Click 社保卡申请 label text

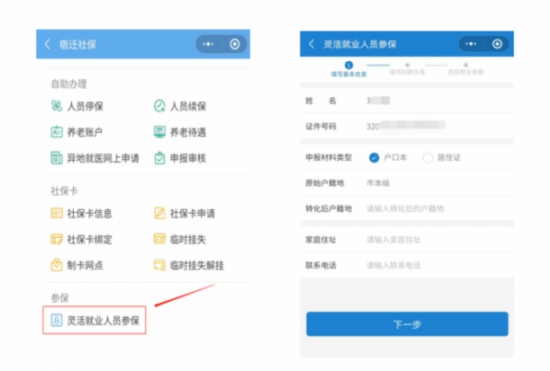point(193,213)
